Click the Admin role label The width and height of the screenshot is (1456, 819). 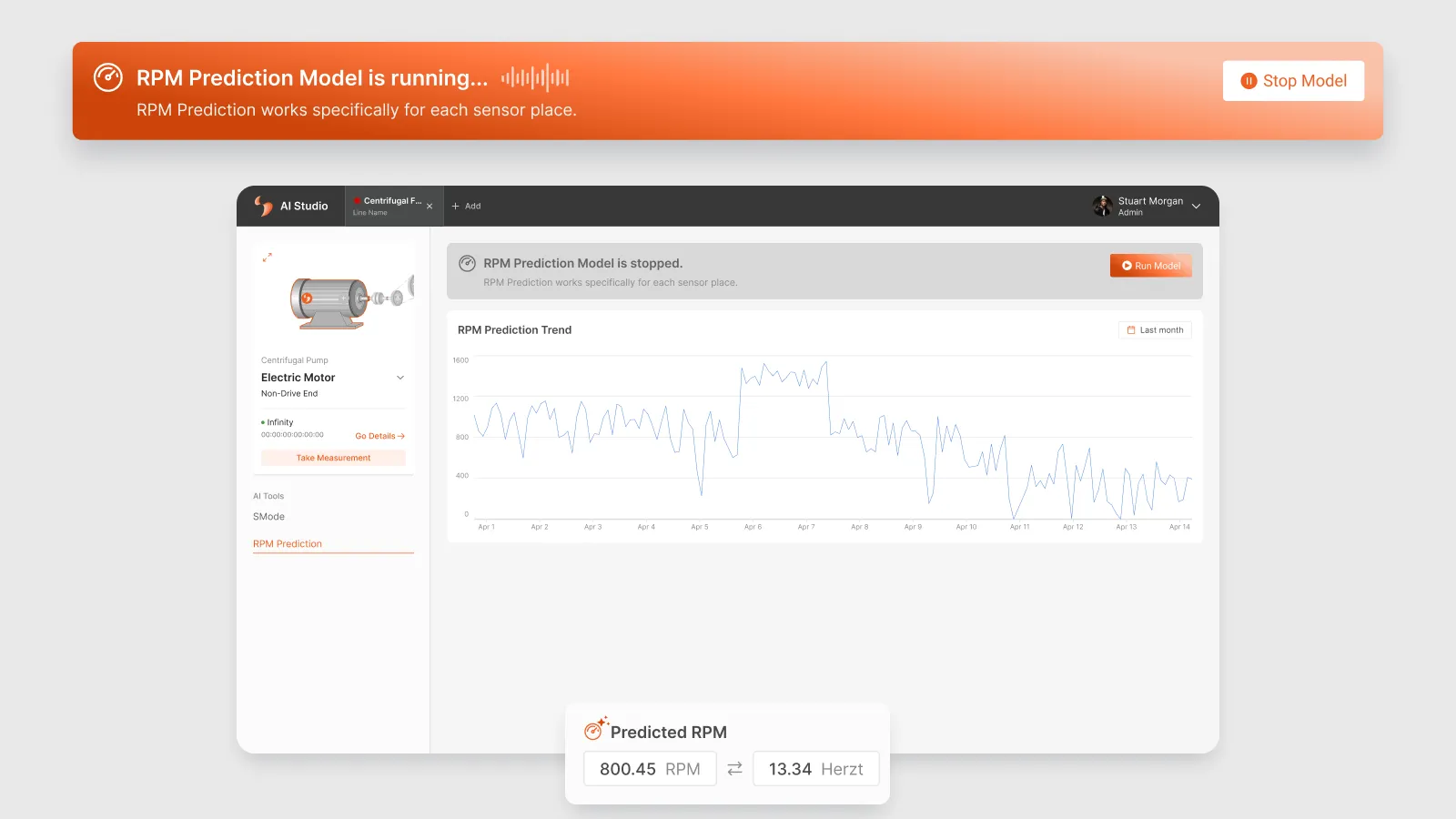[1130, 213]
